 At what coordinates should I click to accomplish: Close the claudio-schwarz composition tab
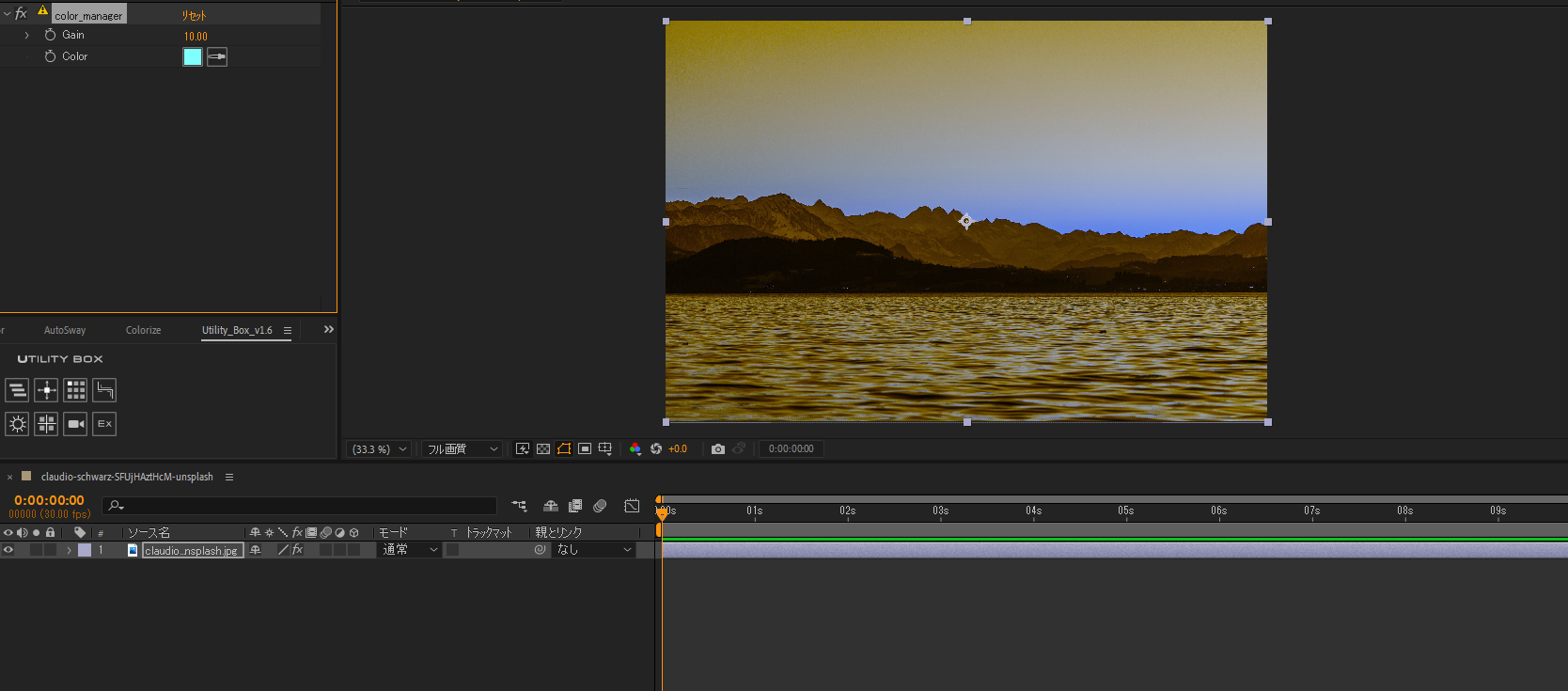pos(9,478)
